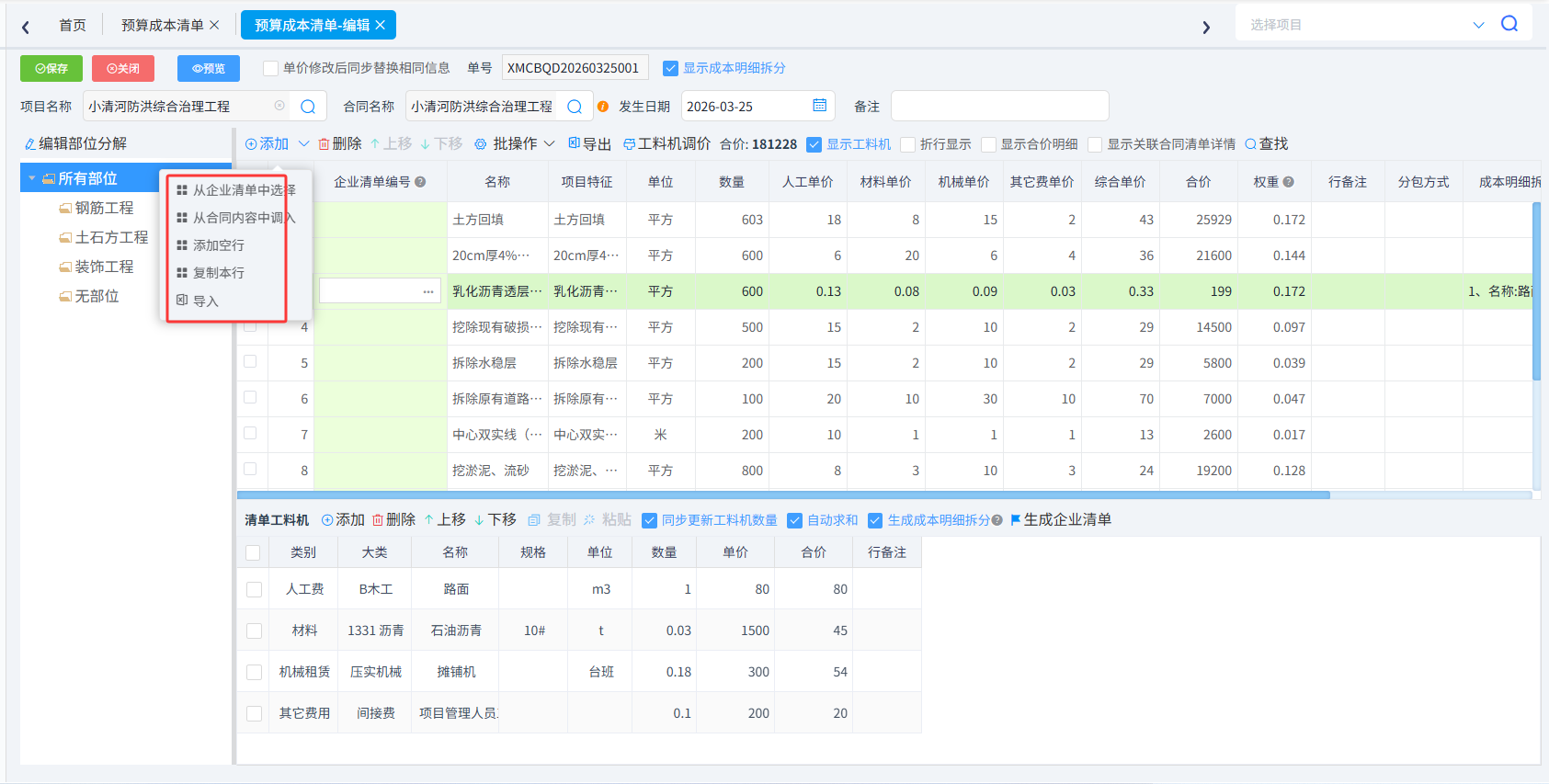The height and width of the screenshot is (784, 1549).
Task: Click the help icon beside 权重 header
Action: [x=1289, y=182]
